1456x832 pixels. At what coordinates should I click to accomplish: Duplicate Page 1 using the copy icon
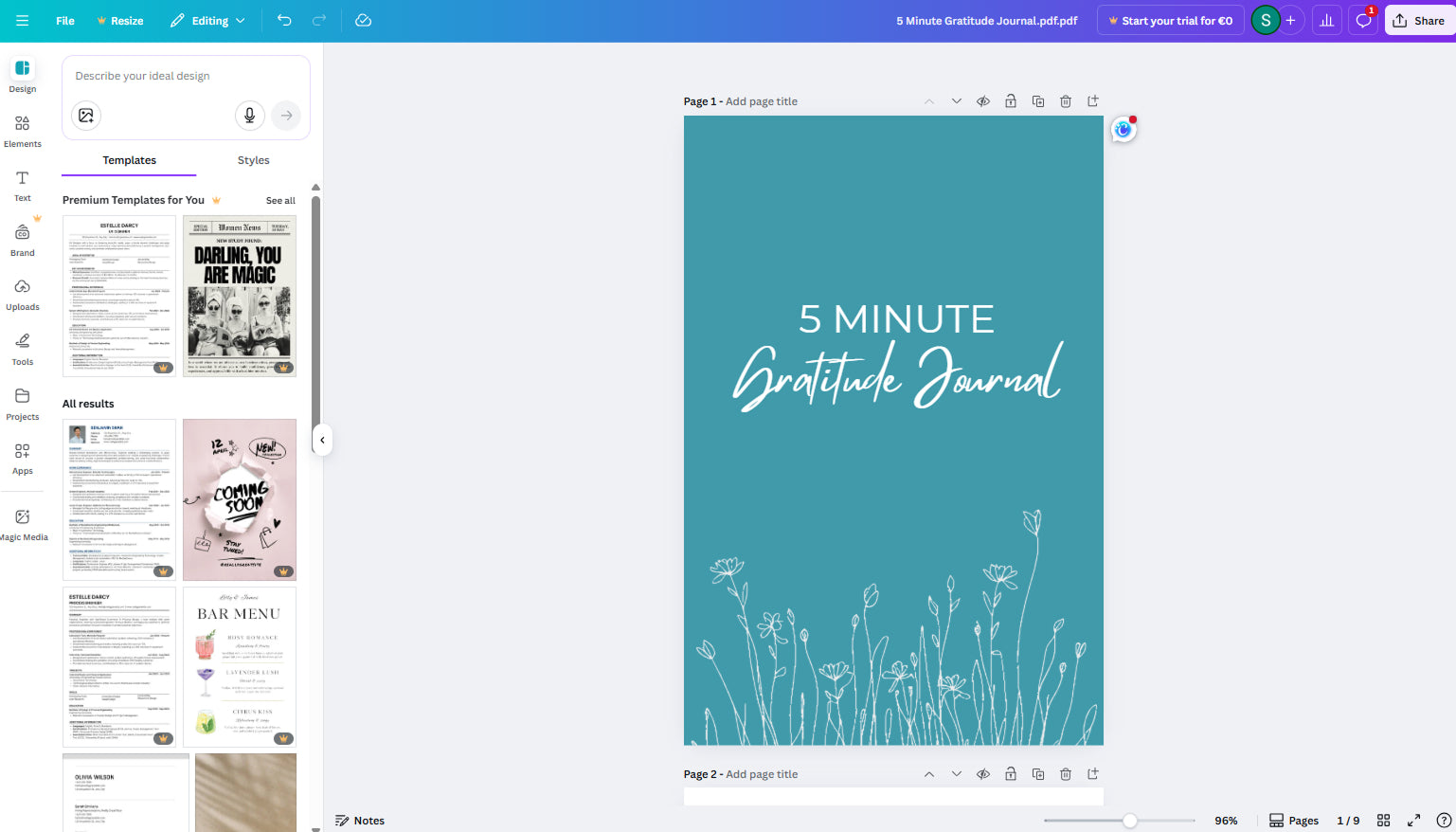click(x=1038, y=101)
